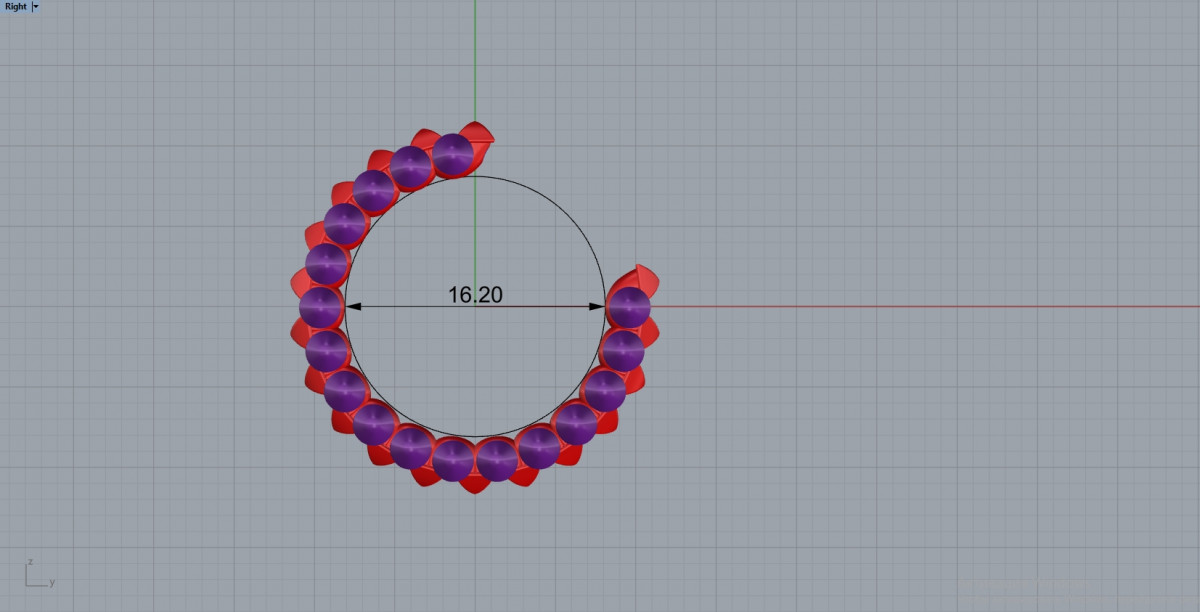The image size is (1200, 612).
Task: Click the left arrowhead of the dimension
Action: pyautogui.click(x=353, y=307)
